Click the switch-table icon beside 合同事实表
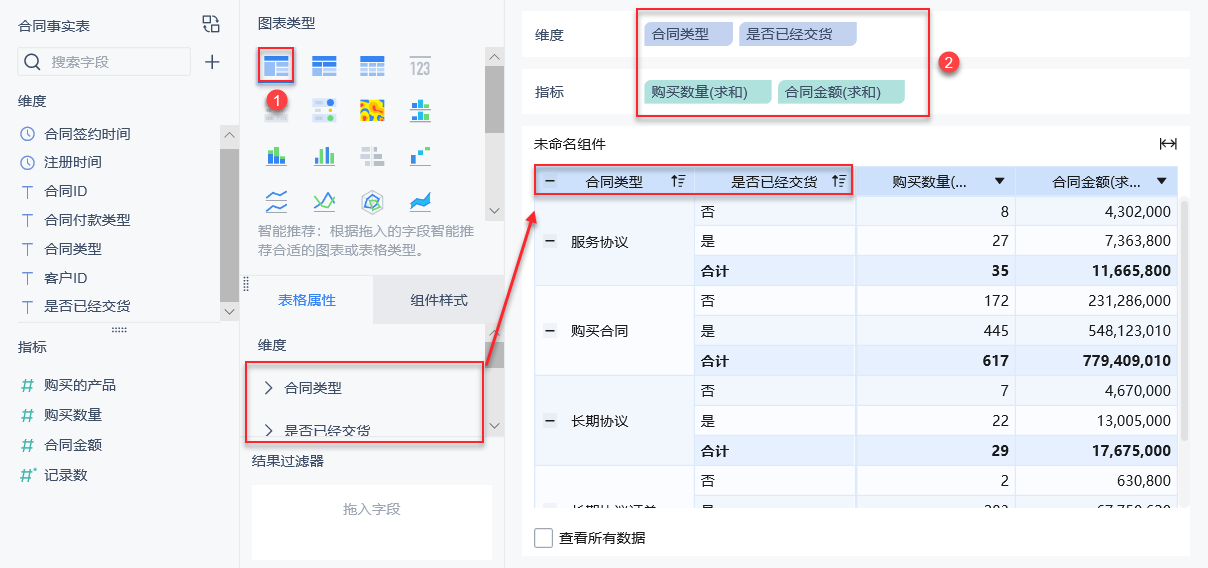The height and width of the screenshot is (568, 1208). tap(211, 25)
